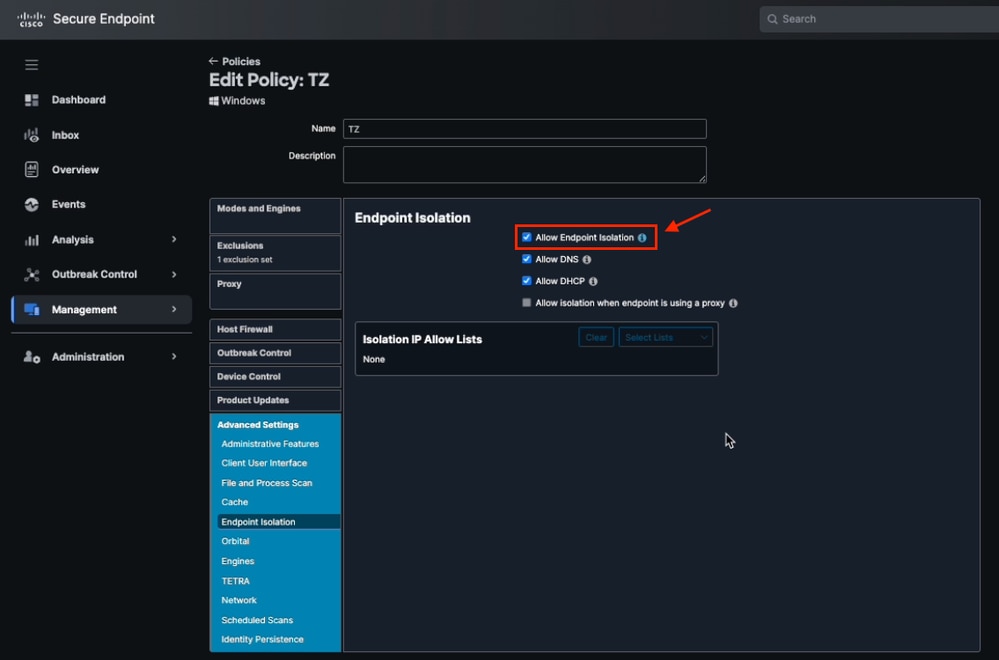This screenshot has height=660, width=999.
Task: Open Orbital settings
Action: click(235, 541)
